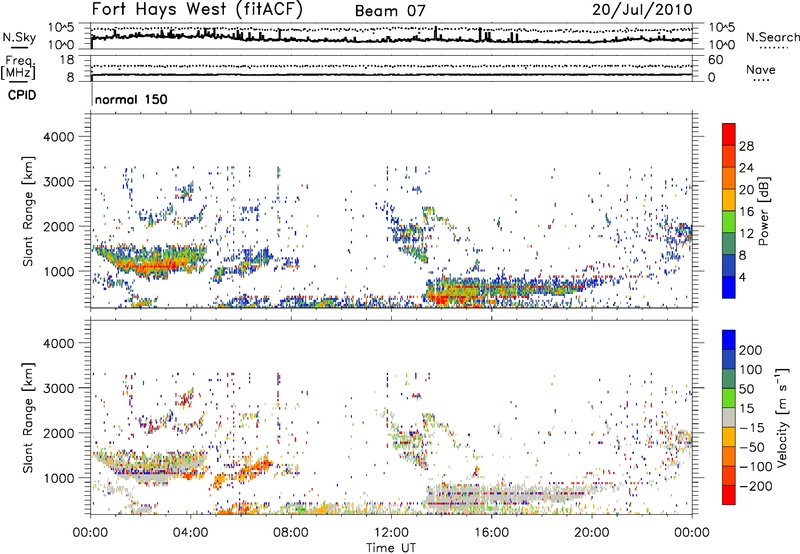Click the 'CPID' label
The image size is (800, 554).
22,95
